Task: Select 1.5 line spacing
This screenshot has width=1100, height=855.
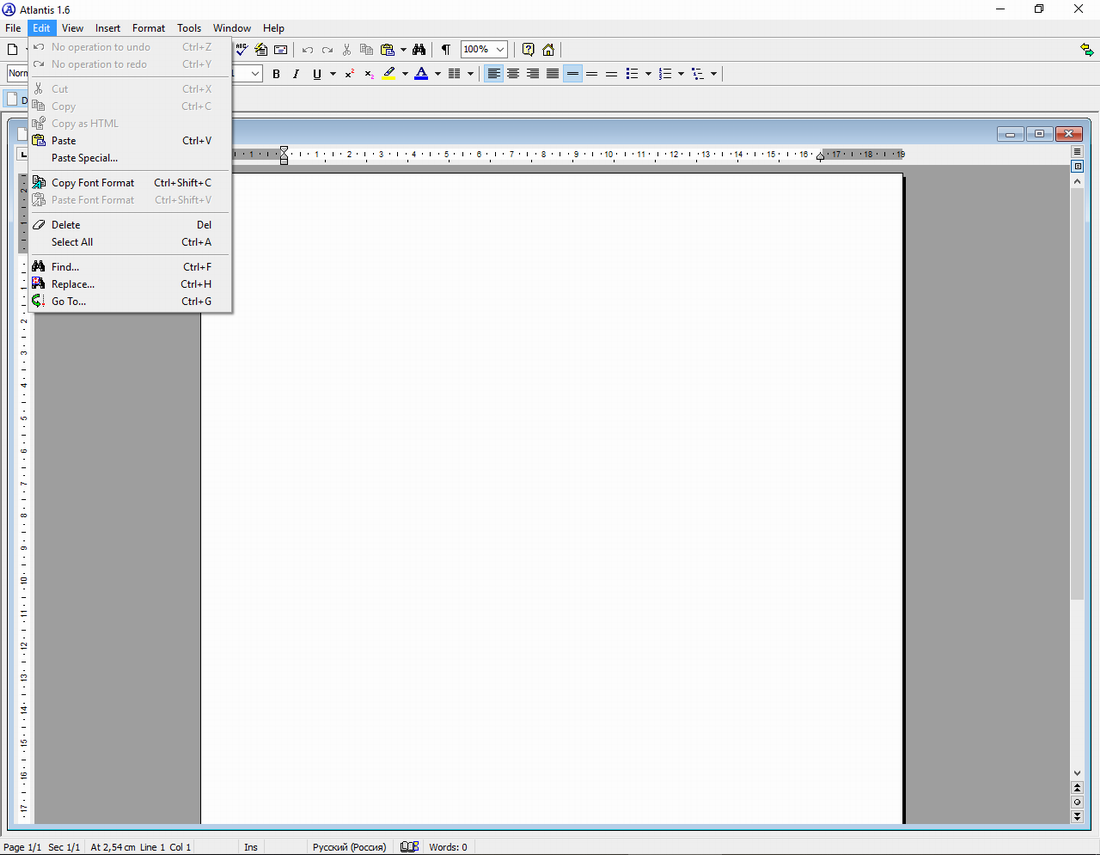Action: tap(592, 74)
